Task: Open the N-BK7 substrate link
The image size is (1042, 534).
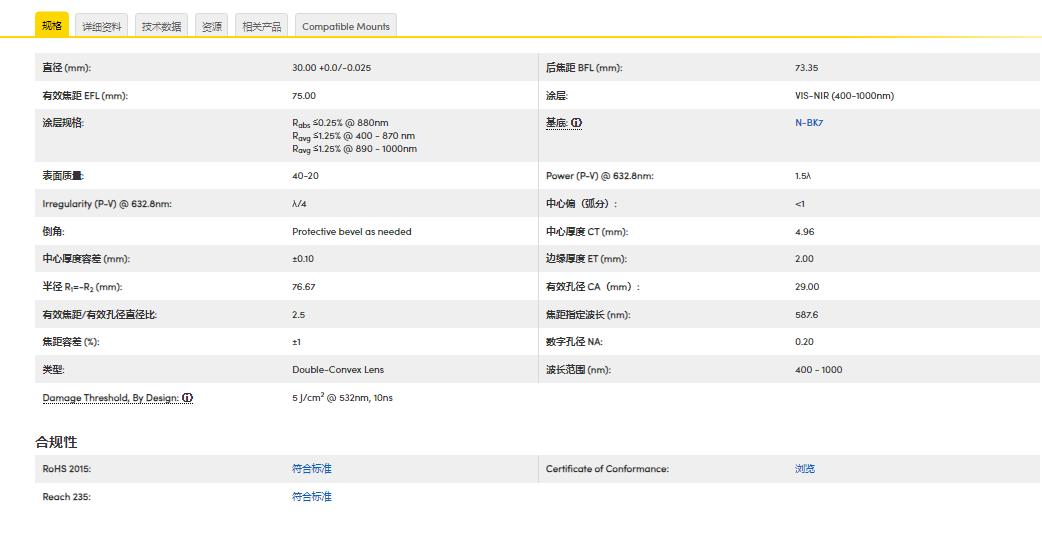Action: pos(809,123)
